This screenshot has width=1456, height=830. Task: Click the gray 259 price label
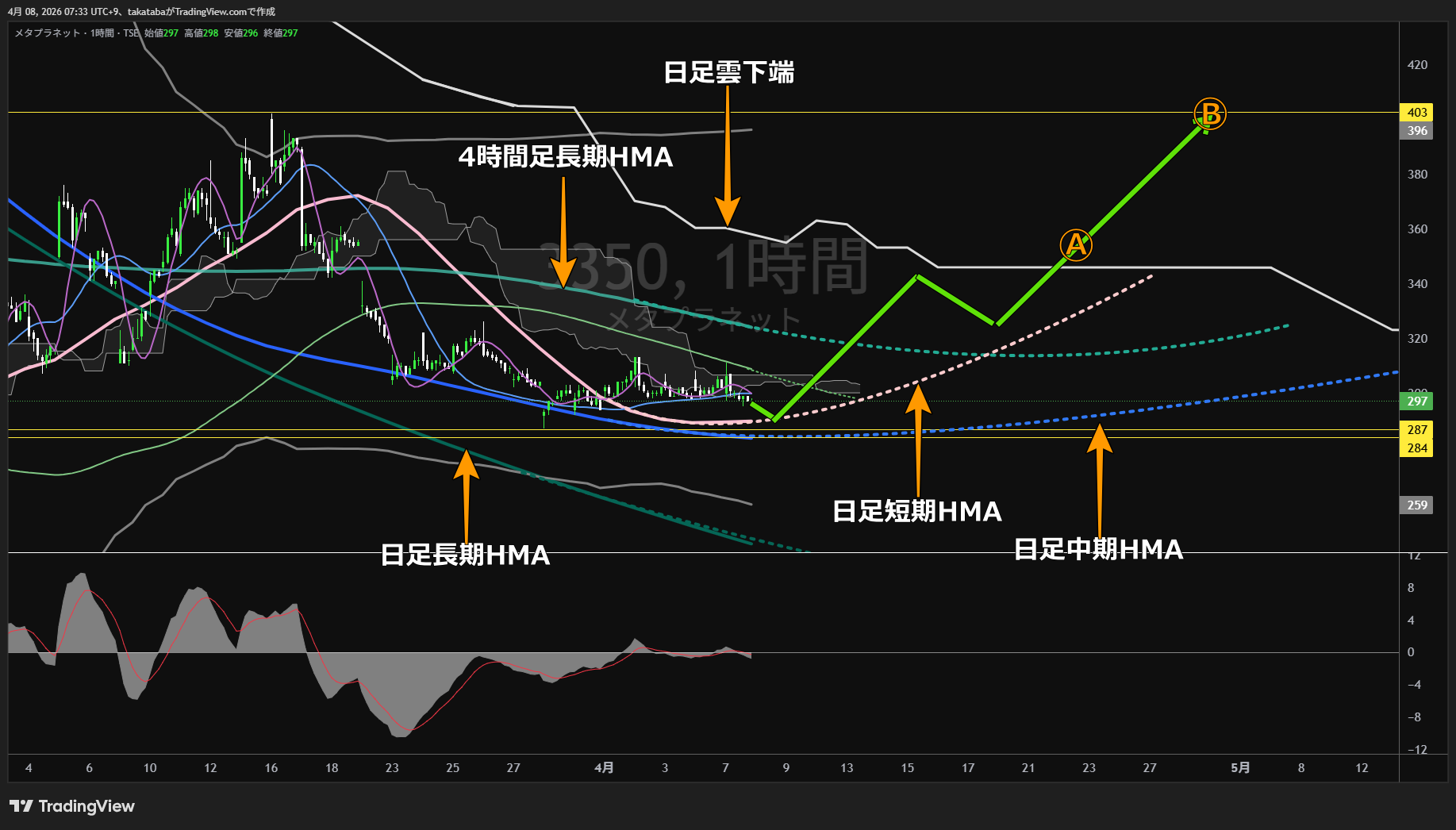coord(1417,505)
